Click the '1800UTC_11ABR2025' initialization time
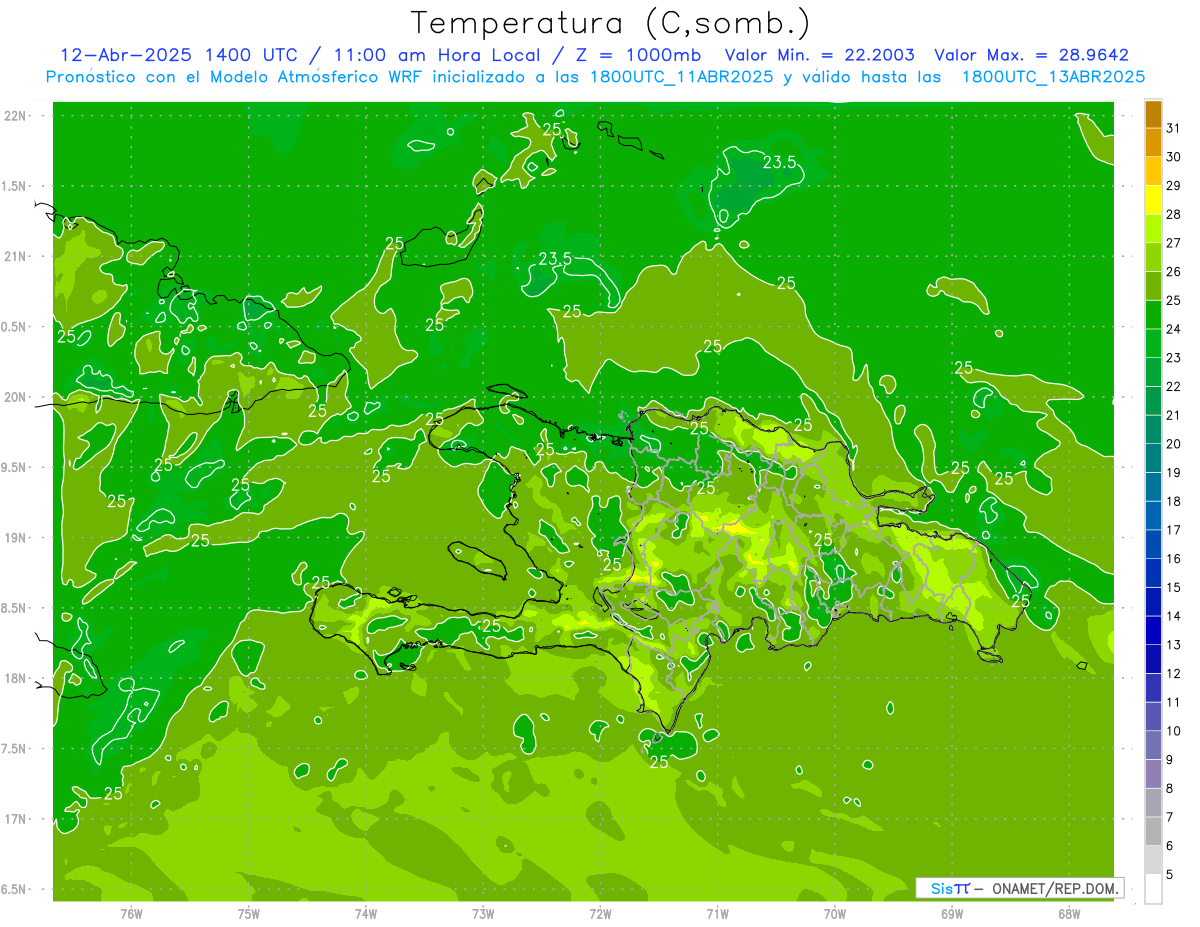 [x=684, y=77]
